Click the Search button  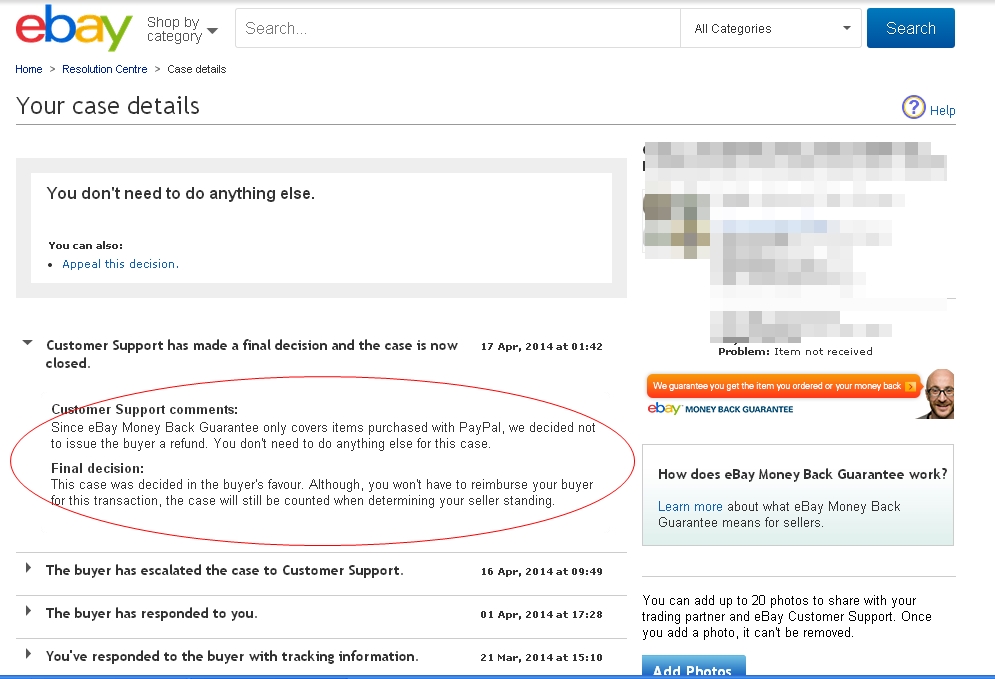click(910, 28)
